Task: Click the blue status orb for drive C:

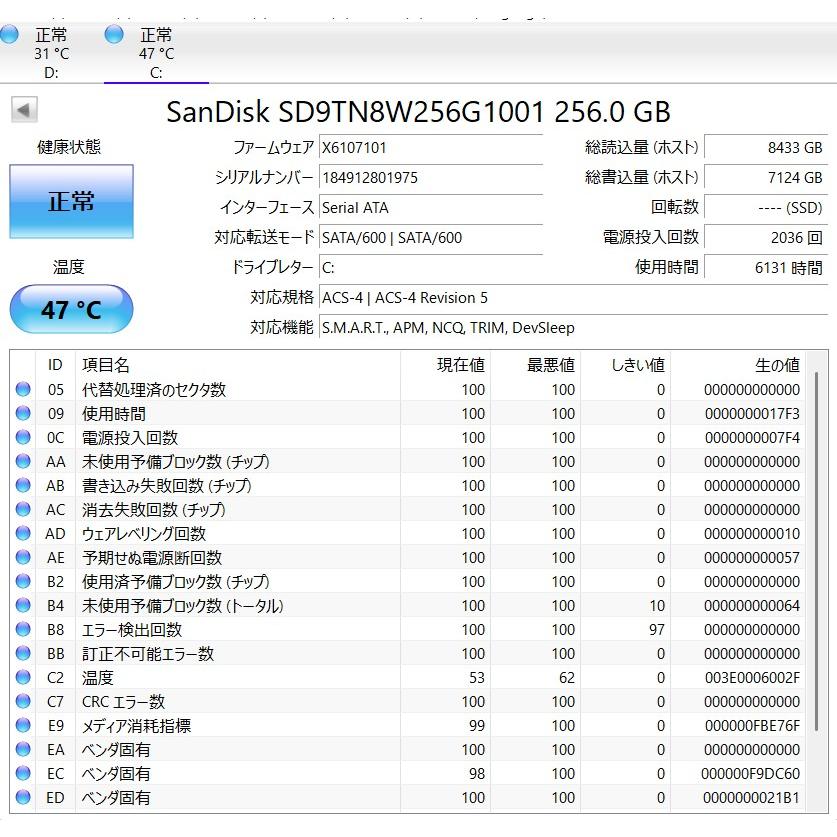Action: (114, 35)
